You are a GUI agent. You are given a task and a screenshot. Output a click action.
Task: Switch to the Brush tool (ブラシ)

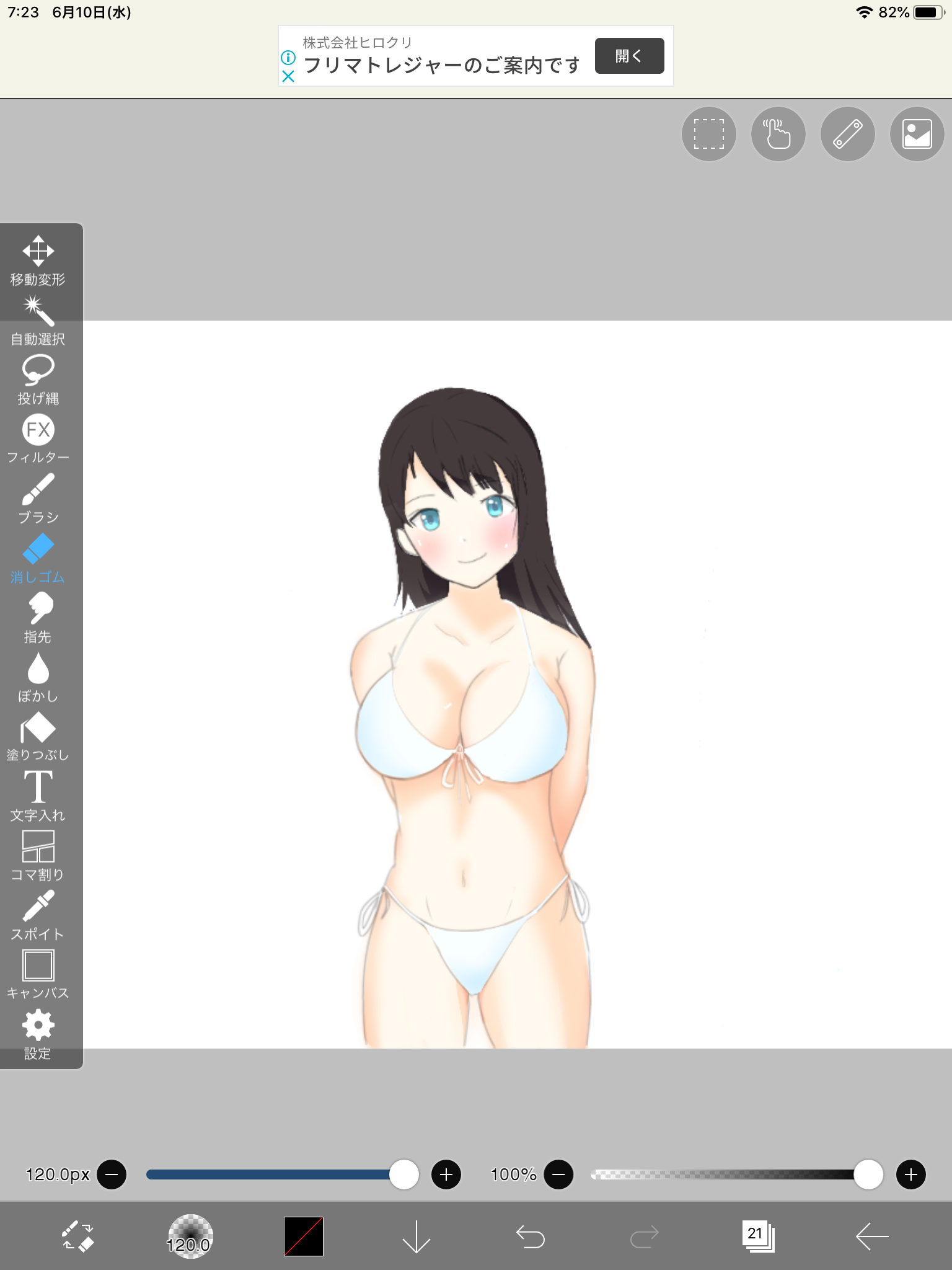coord(38,499)
